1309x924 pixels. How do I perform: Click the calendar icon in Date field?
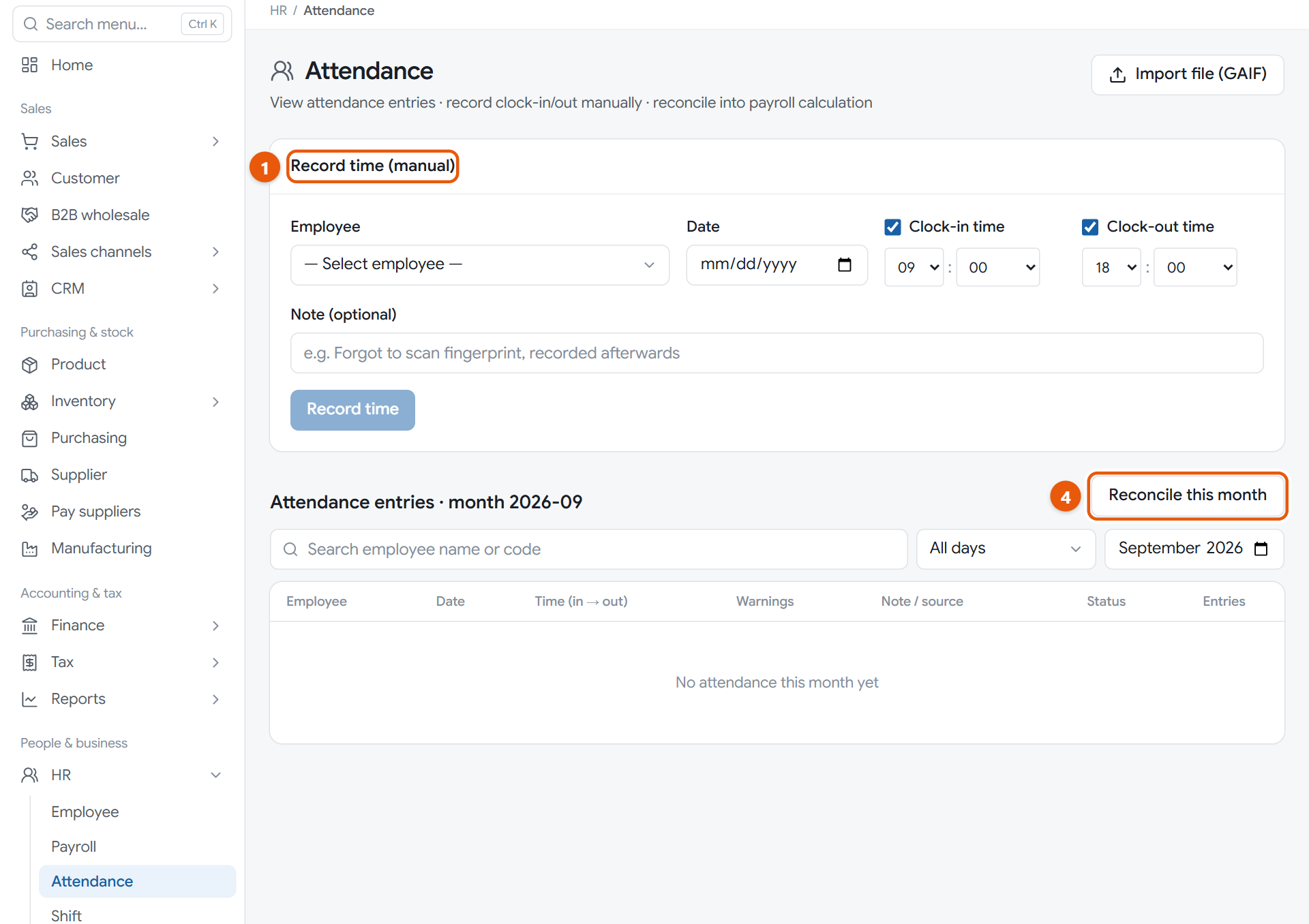point(844,264)
